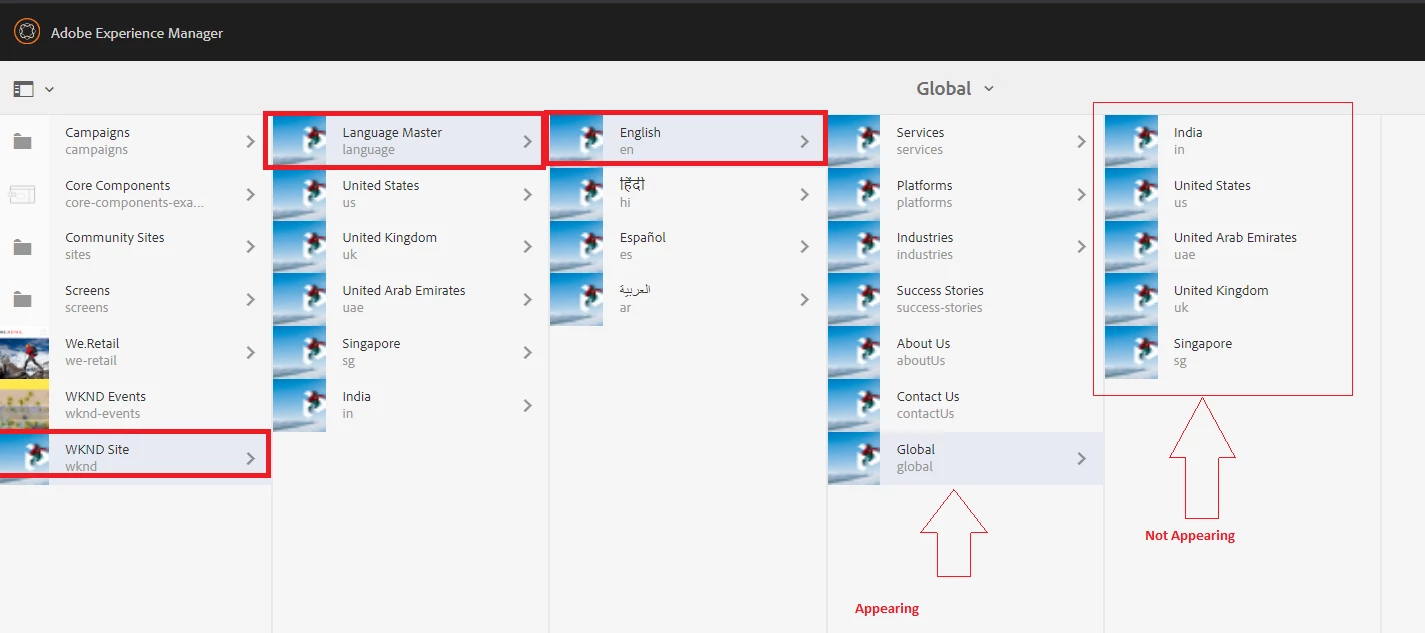Screen dimensions: 1425x633
Task: Click the Adobe Experience Manager title text
Action: (x=137, y=33)
